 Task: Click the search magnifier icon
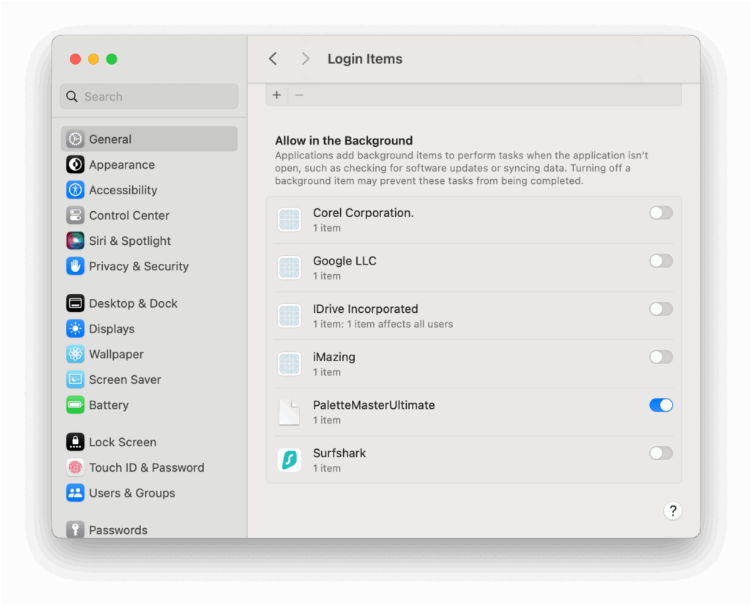click(72, 96)
